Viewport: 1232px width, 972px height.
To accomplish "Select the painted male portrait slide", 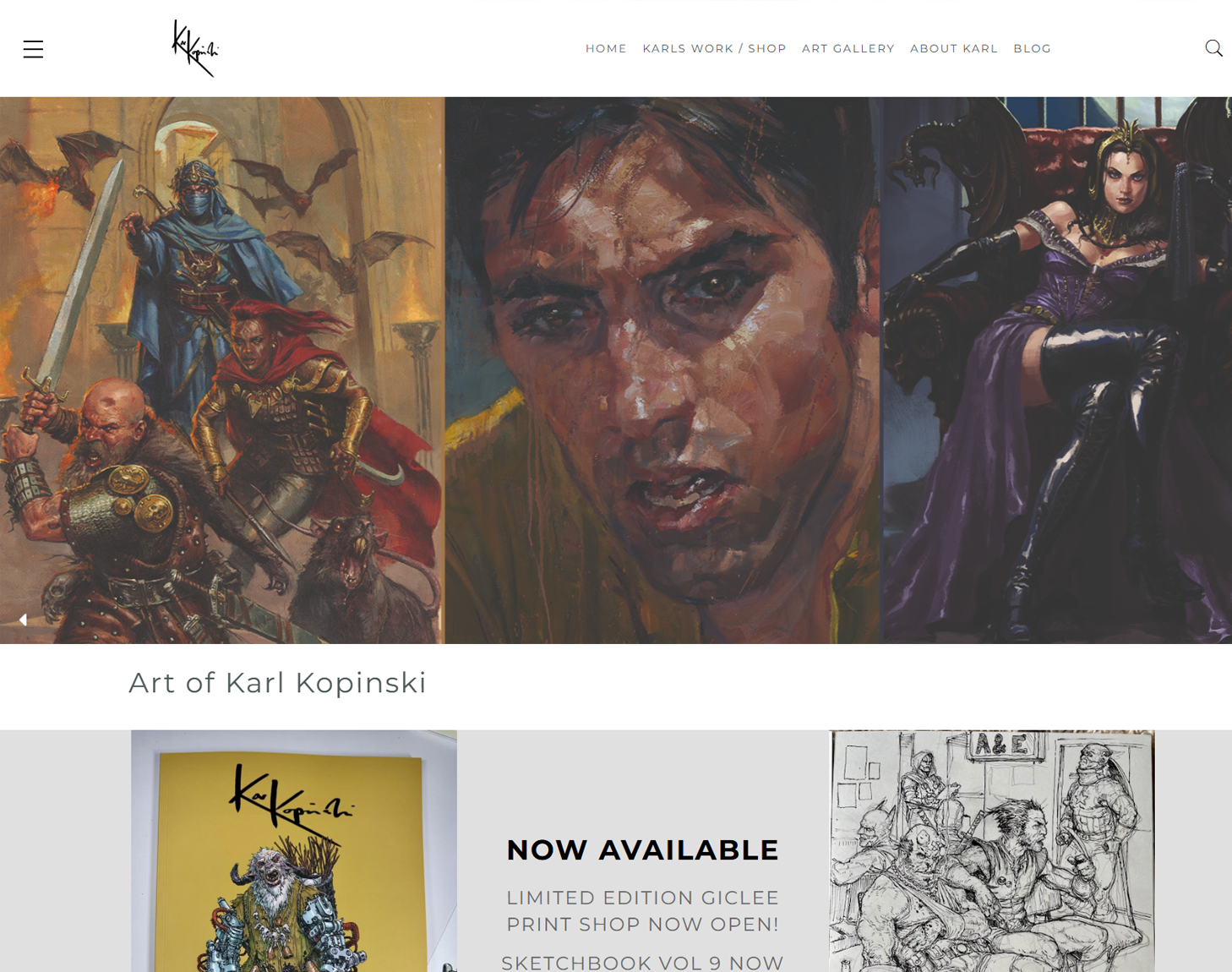I will [663, 370].
